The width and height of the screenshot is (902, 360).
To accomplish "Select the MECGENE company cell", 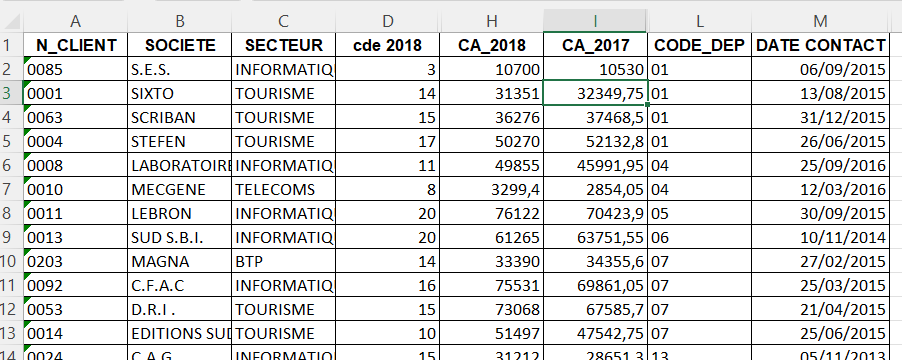I will 179,189.
